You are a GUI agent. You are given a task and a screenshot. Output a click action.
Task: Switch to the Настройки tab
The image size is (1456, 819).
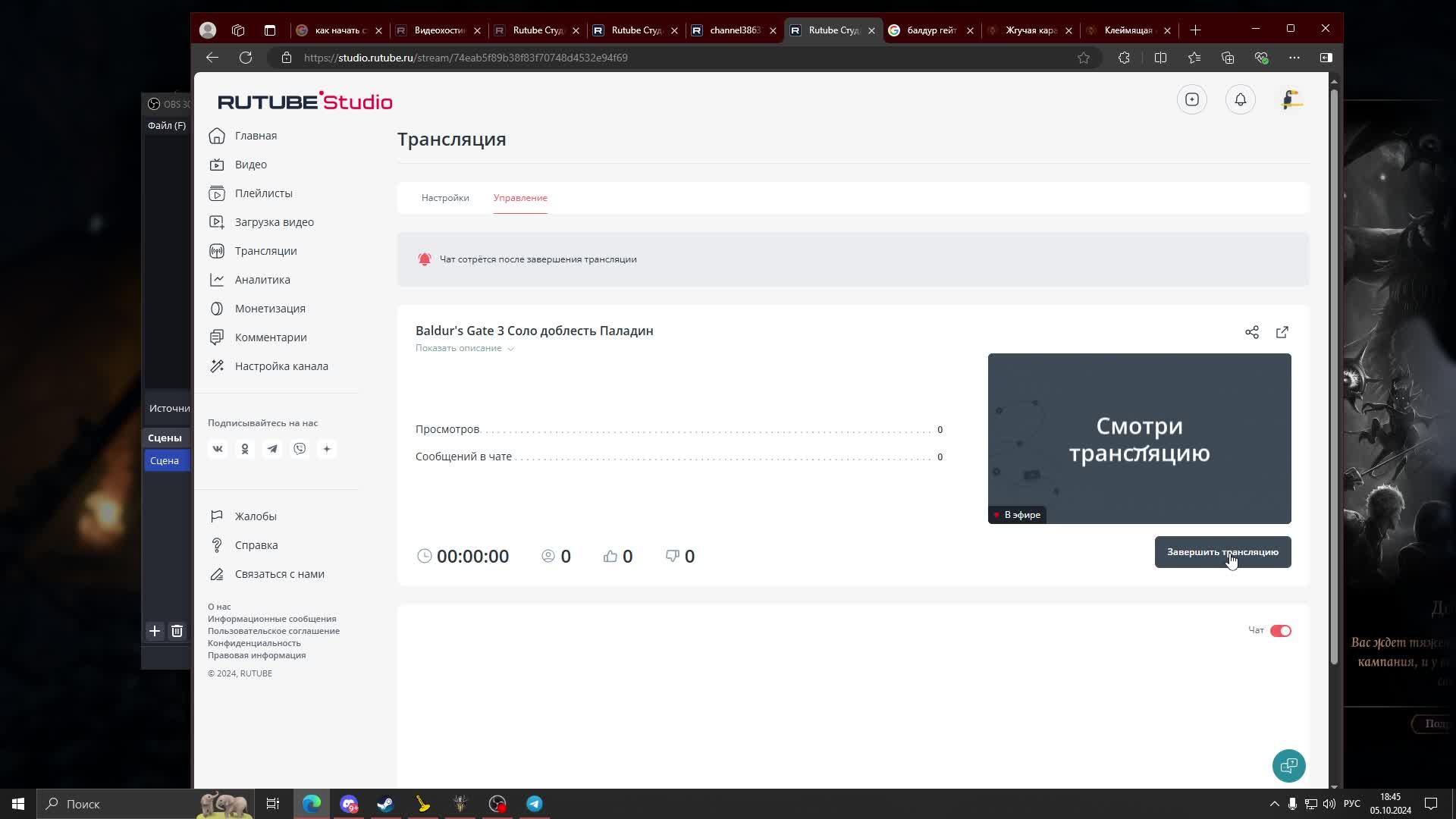pos(445,198)
